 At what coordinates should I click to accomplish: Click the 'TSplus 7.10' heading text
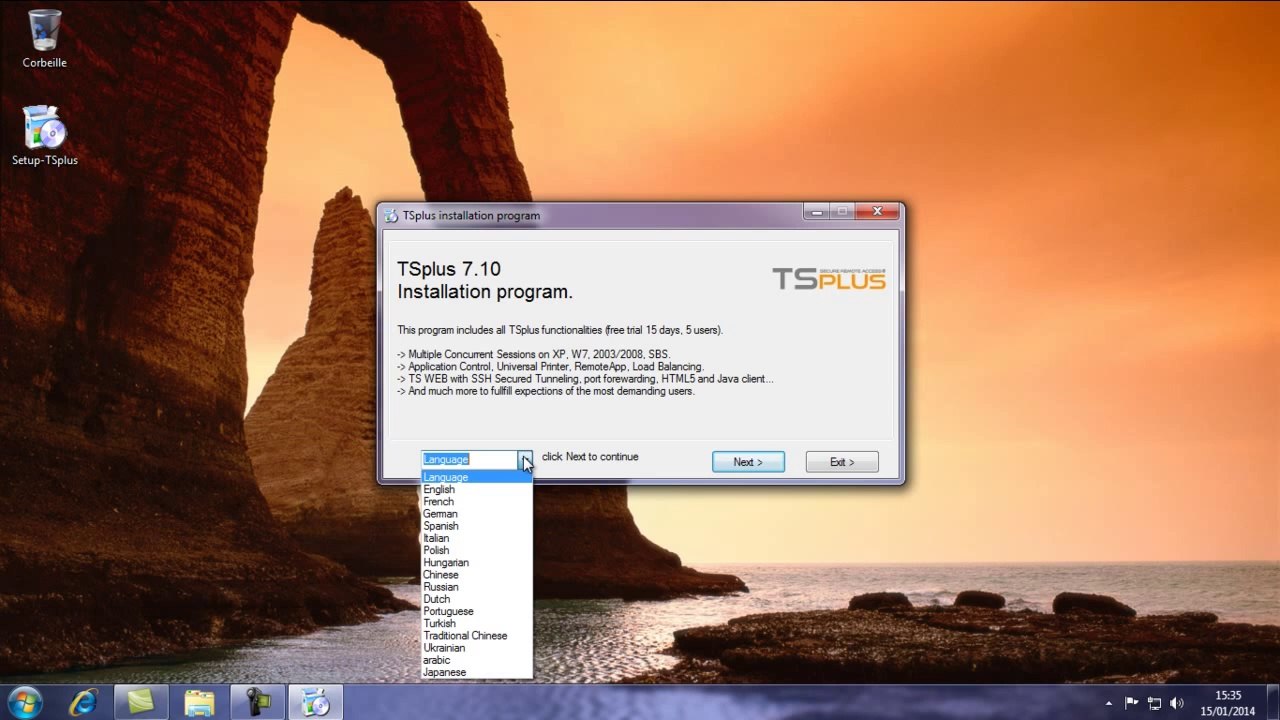[449, 269]
